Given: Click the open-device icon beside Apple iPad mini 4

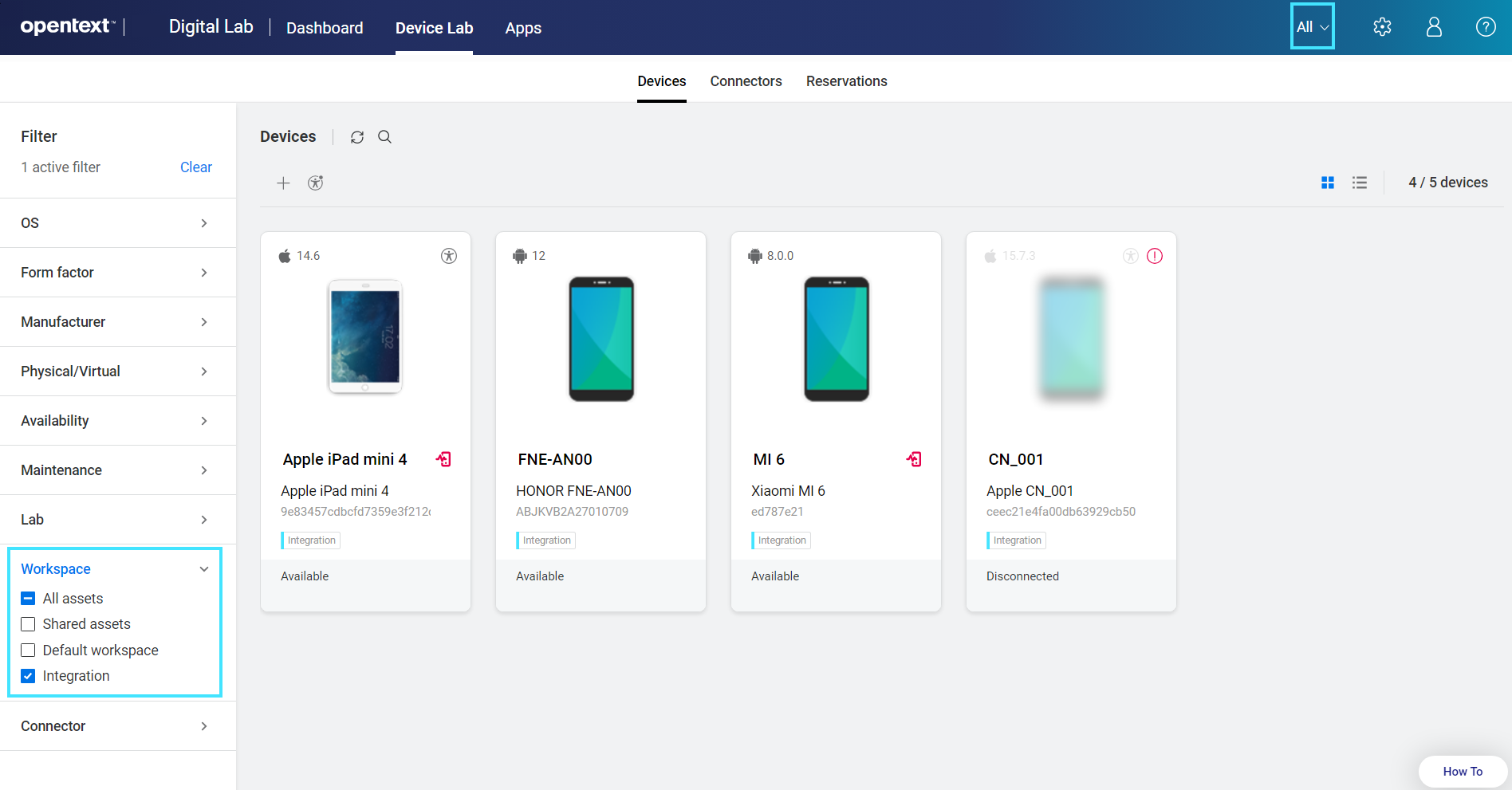Looking at the screenshot, I should [443, 459].
